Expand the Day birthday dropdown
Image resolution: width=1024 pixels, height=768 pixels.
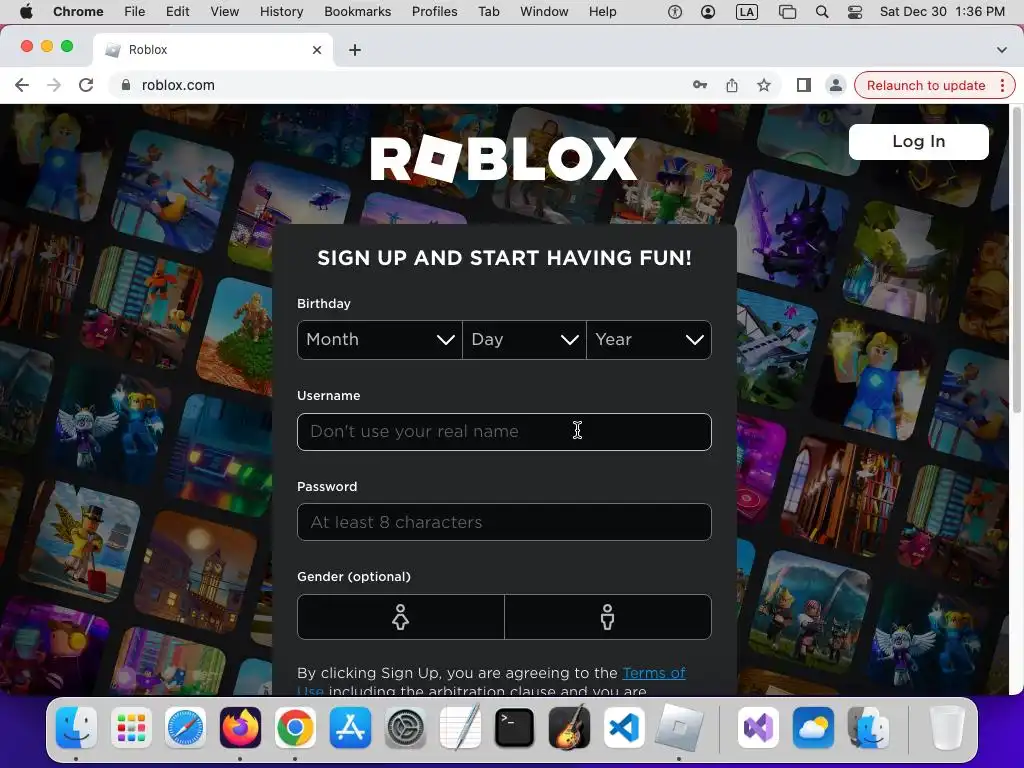tap(524, 340)
